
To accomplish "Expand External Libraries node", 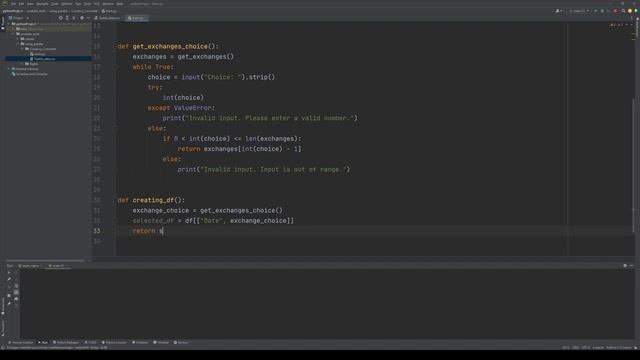I will point(9,69).
